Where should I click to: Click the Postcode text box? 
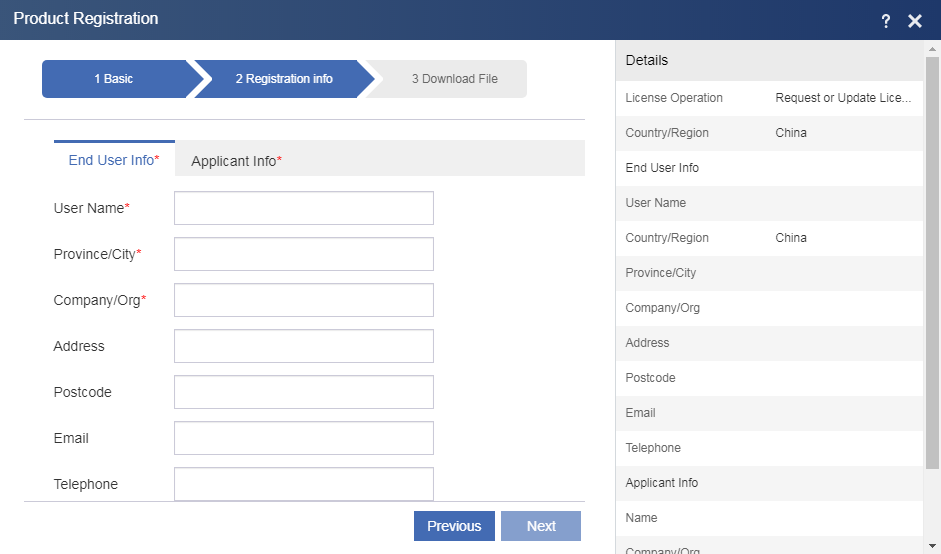[x=304, y=392]
